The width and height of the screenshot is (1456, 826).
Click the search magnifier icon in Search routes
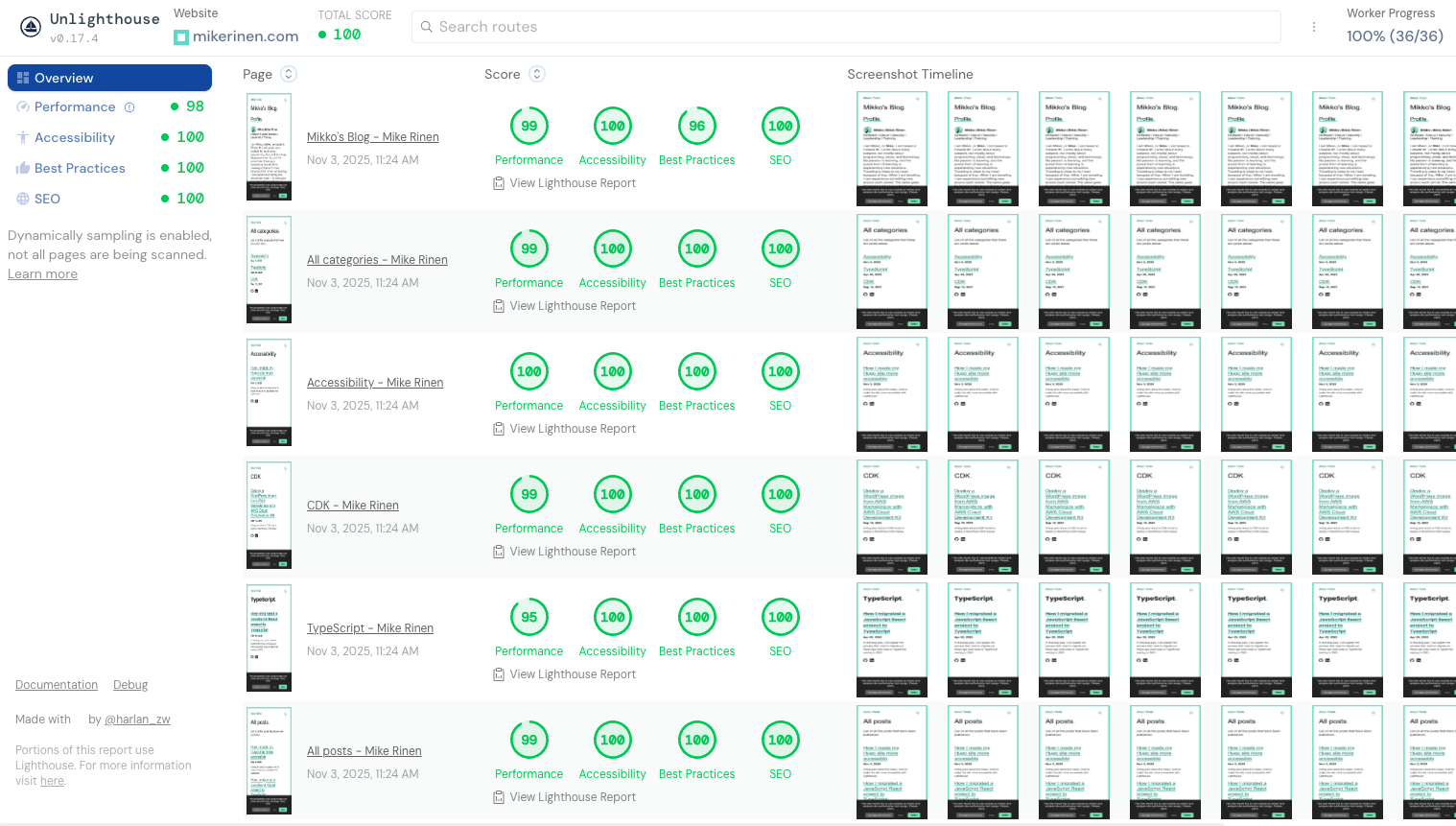click(x=427, y=26)
